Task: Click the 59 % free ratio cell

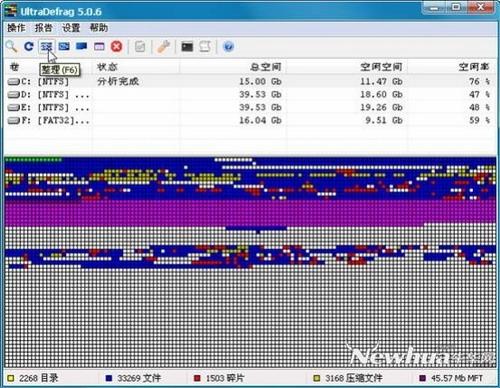Action: pyautogui.click(x=479, y=121)
